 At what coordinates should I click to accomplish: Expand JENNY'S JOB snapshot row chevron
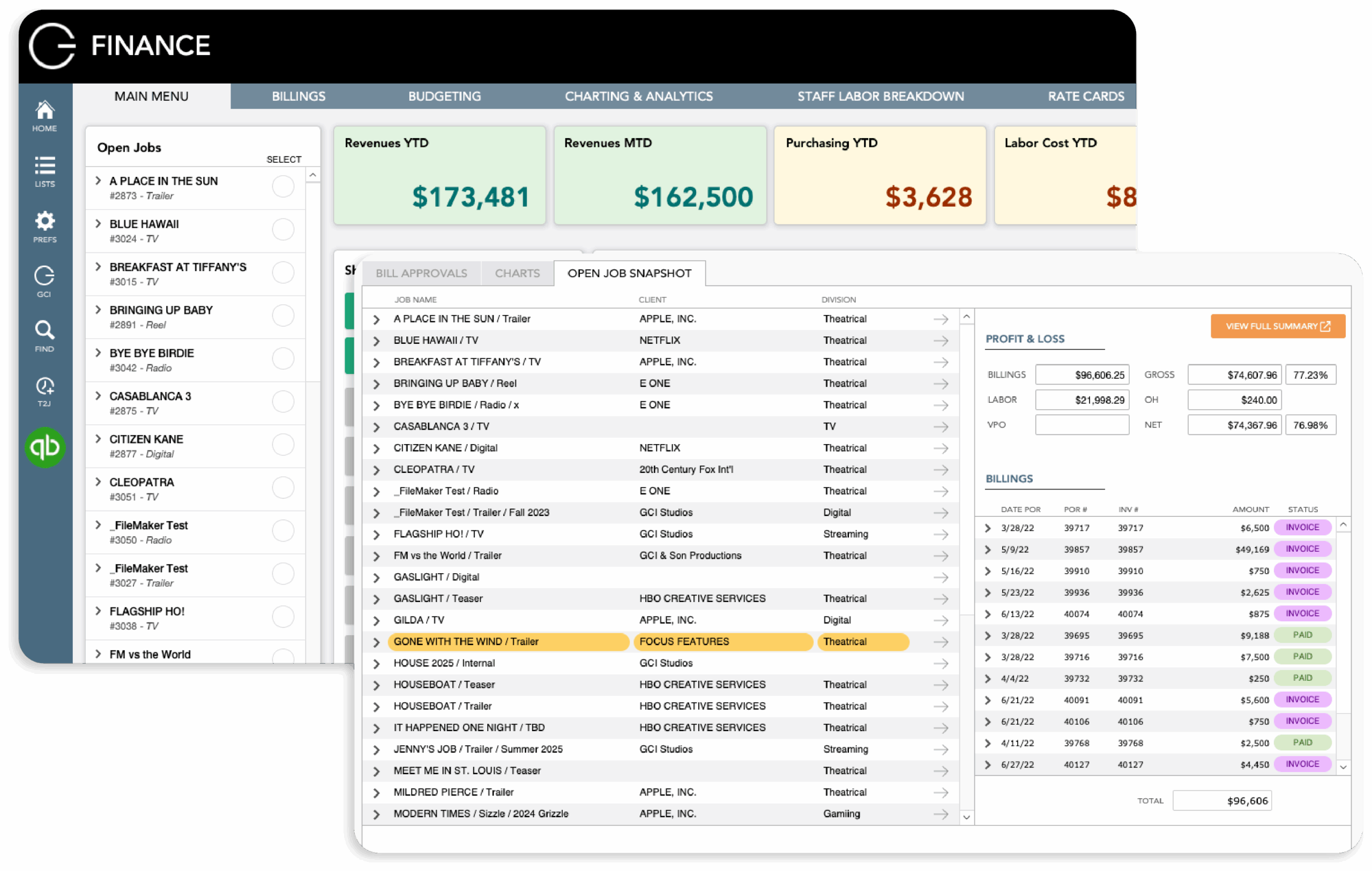(x=376, y=749)
